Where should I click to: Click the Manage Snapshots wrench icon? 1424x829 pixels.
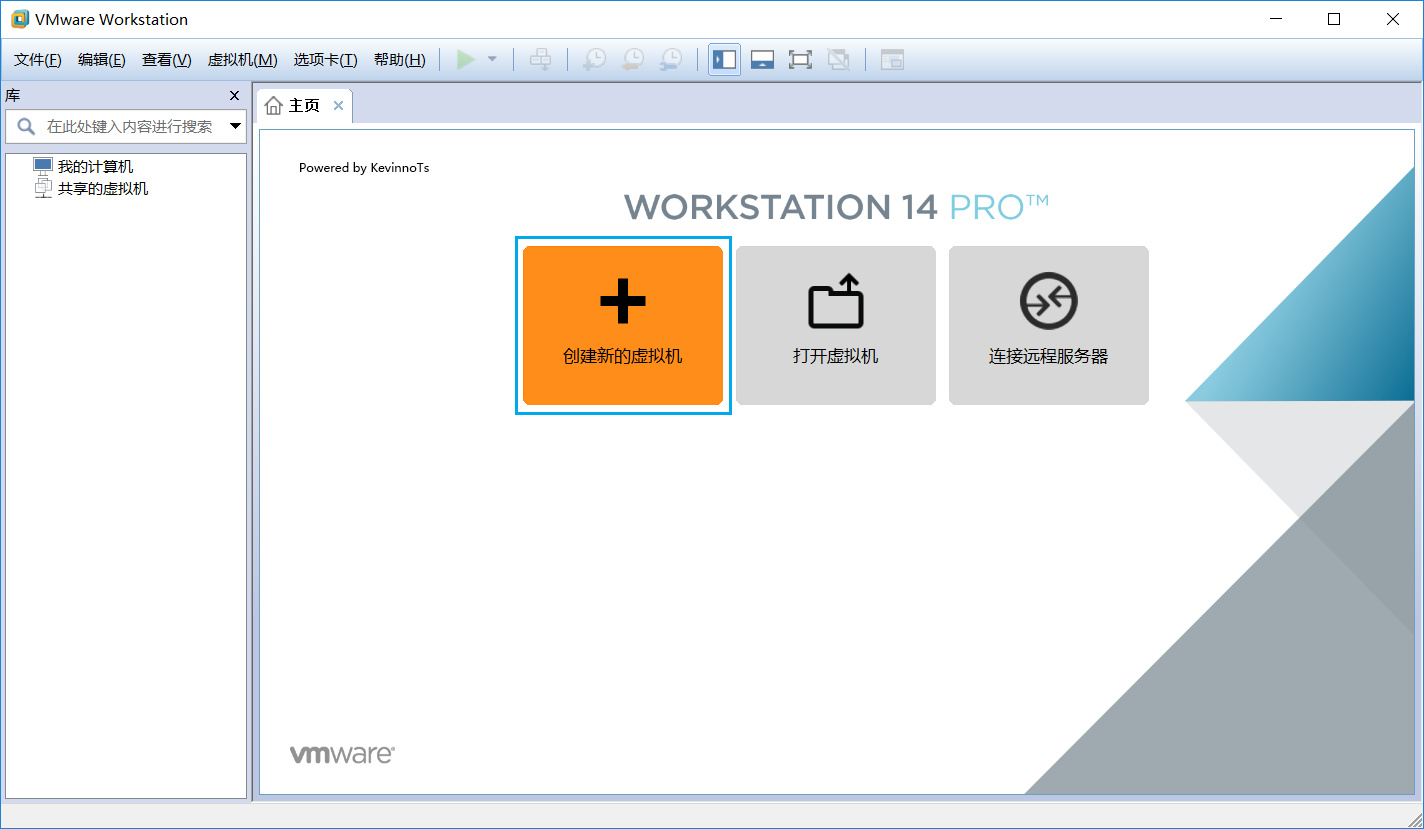tap(671, 60)
